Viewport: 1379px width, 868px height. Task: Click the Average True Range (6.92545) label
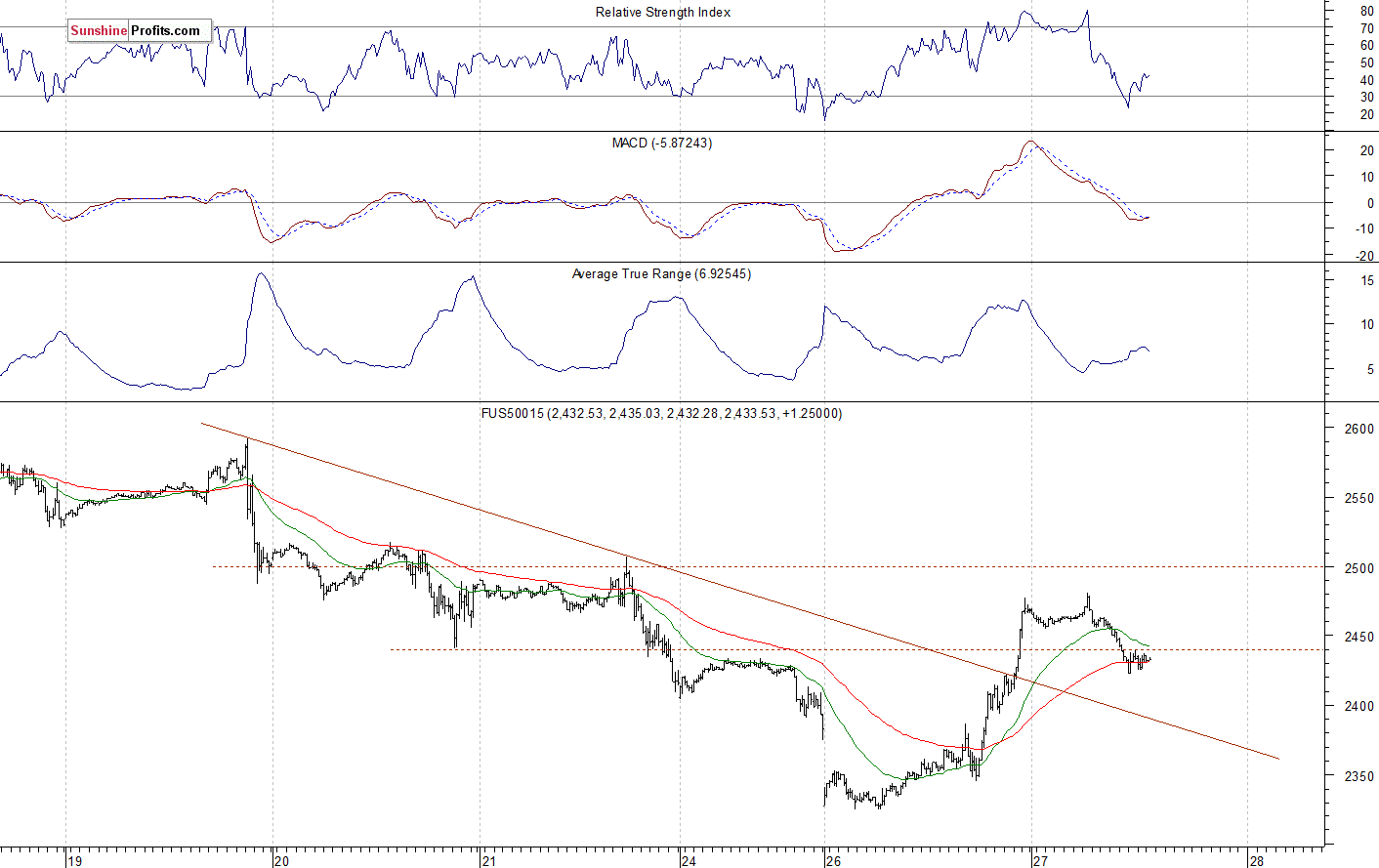click(661, 274)
